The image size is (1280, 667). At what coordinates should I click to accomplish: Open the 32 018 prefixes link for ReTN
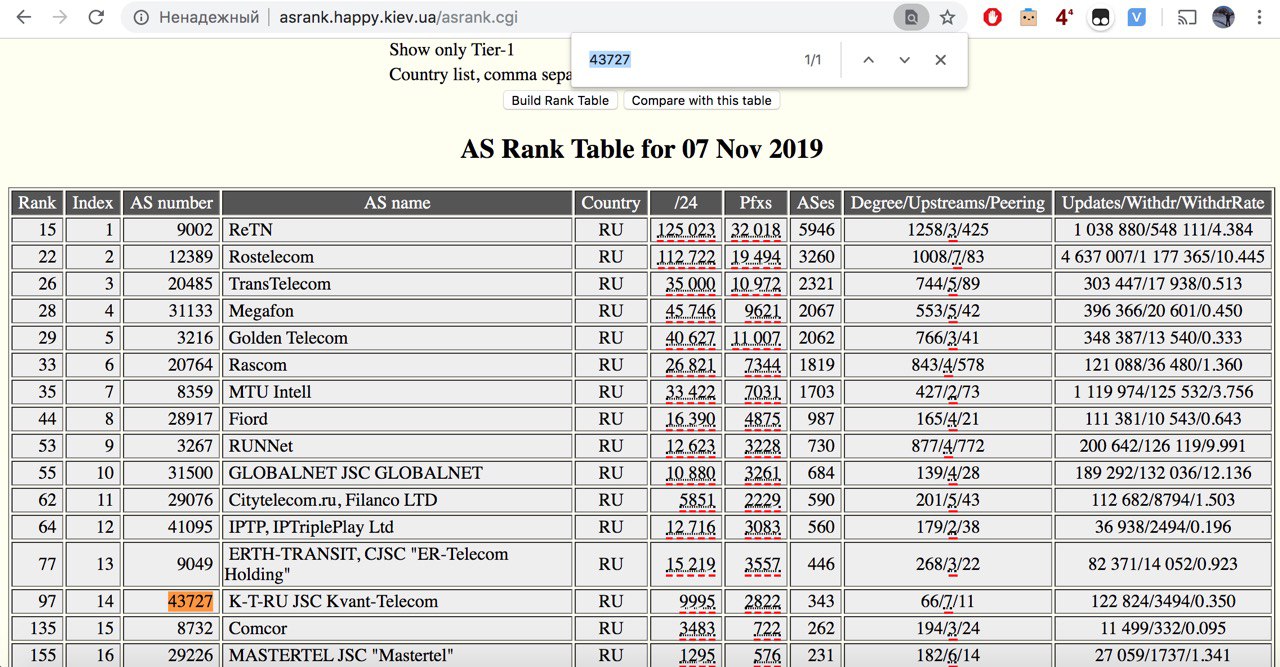pos(756,230)
